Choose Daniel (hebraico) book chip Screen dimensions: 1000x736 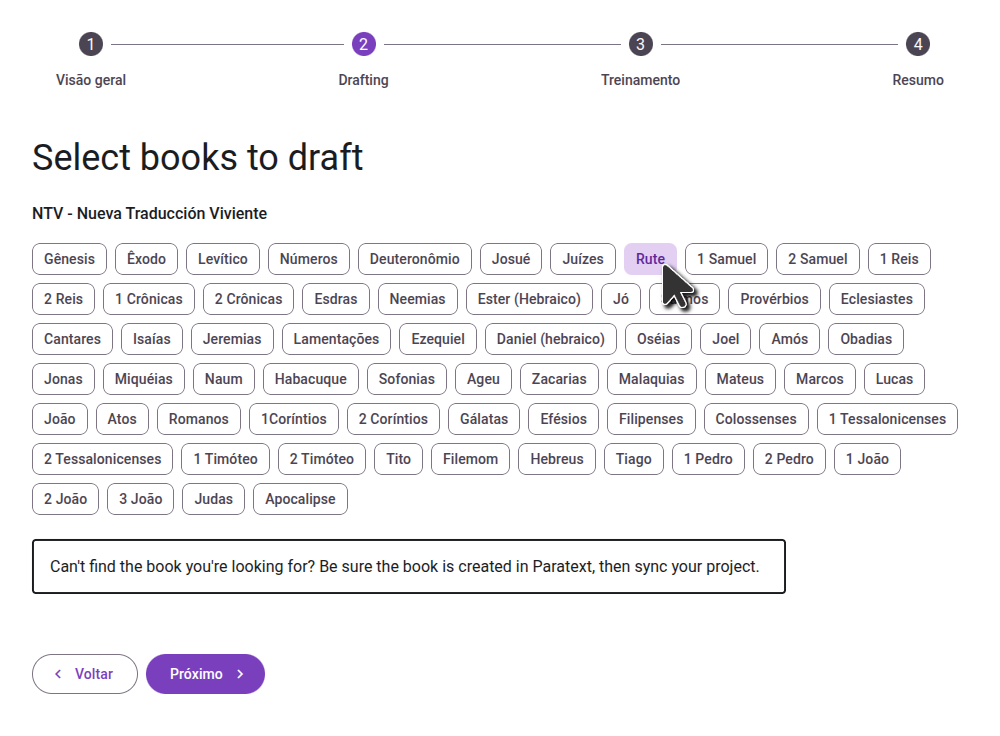tap(550, 339)
